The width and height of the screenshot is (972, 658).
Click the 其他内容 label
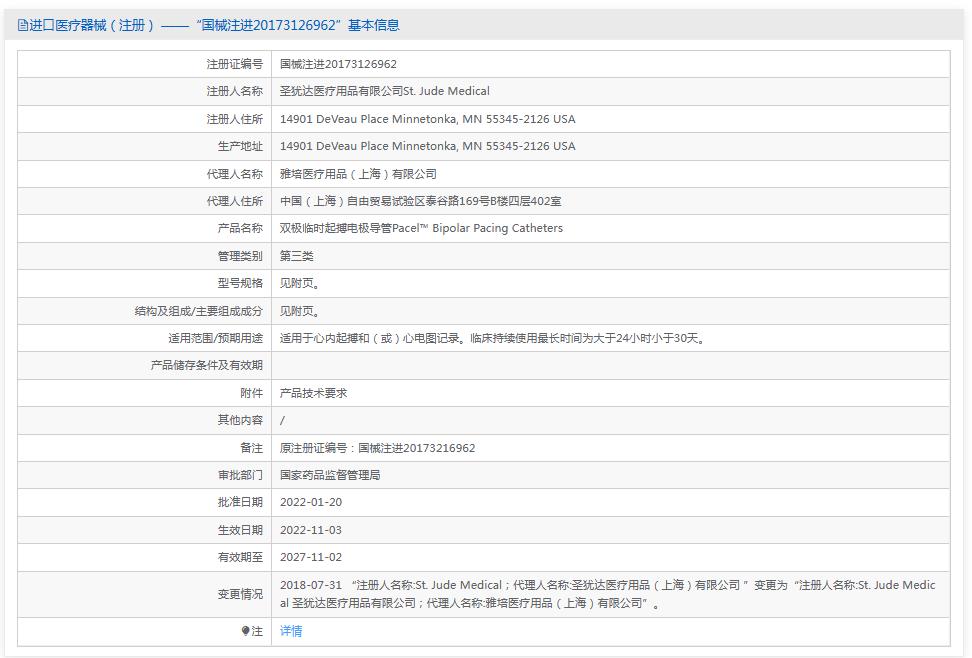pyautogui.click(x=240, y=420)
